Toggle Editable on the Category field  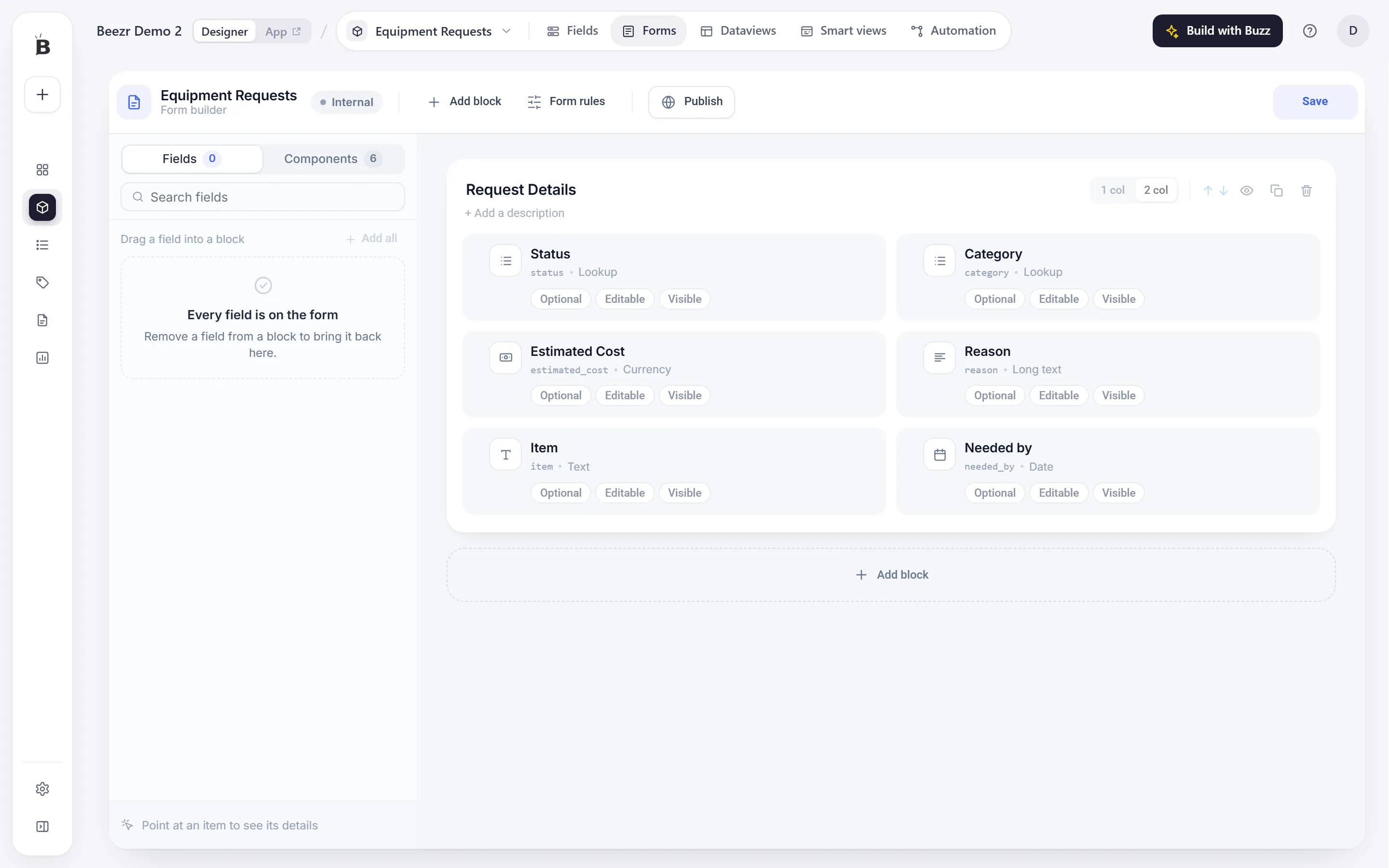[x=1059, y=299]
